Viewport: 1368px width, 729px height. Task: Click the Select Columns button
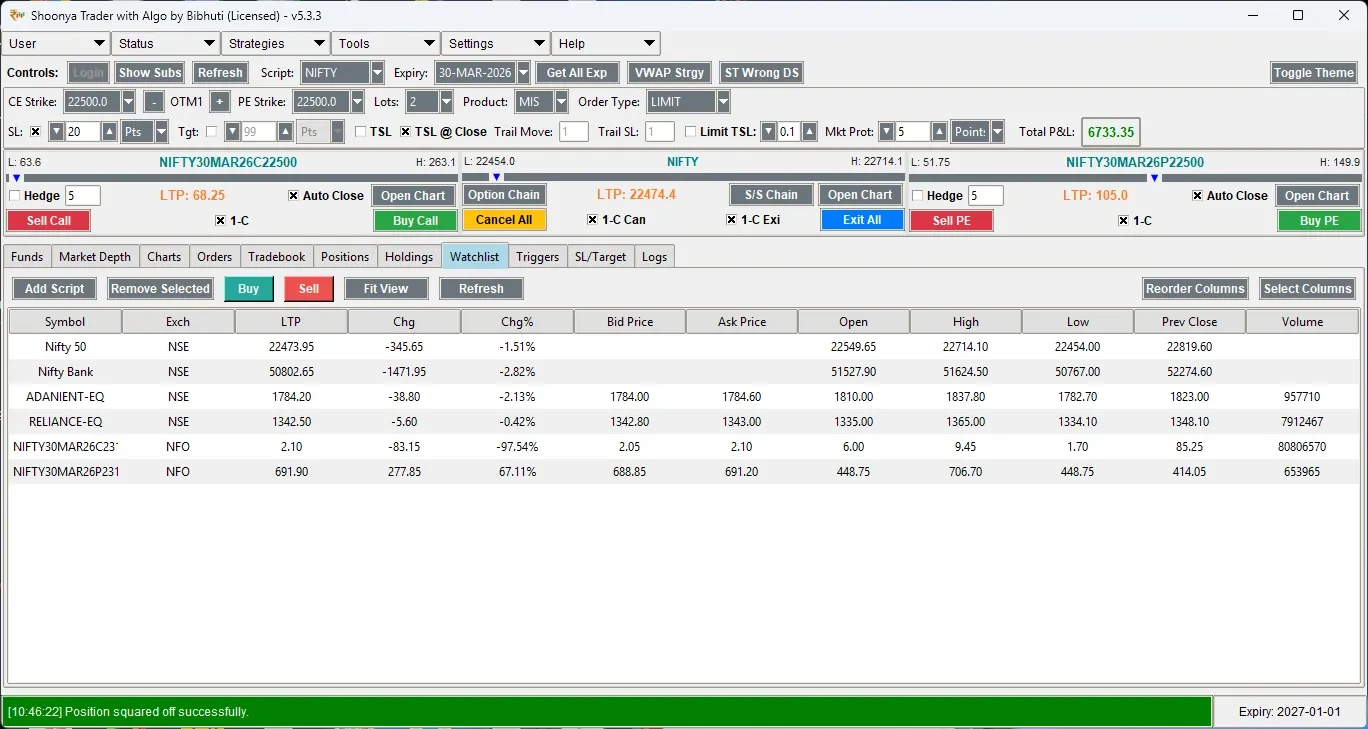pos(1307,289)
